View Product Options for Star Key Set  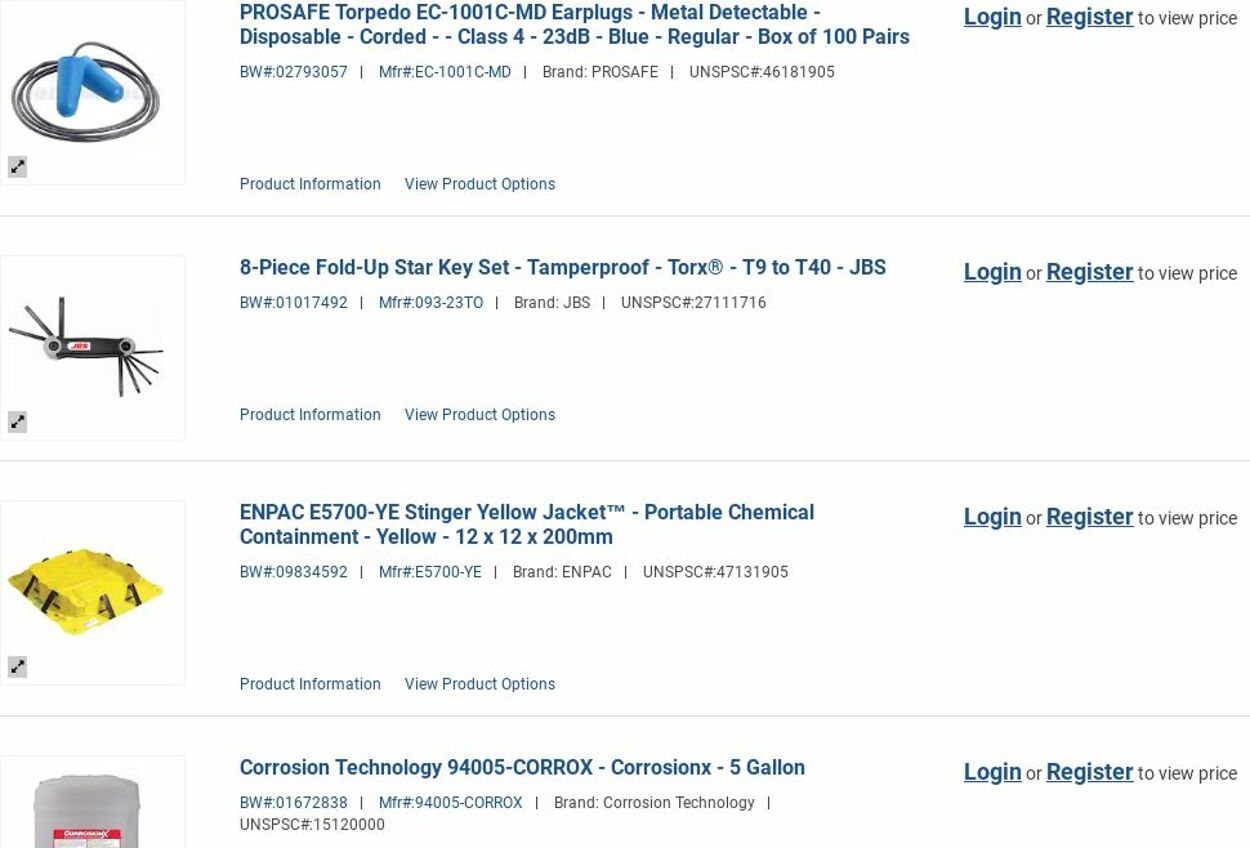coord(479,415)
